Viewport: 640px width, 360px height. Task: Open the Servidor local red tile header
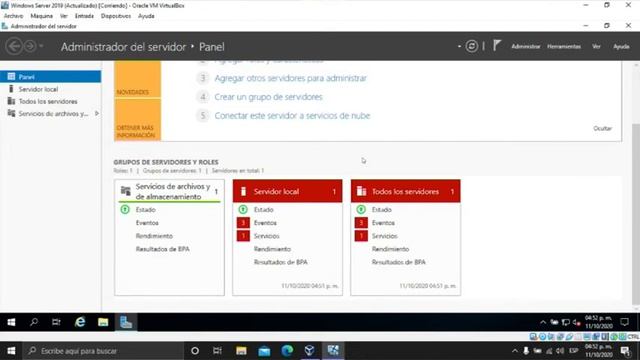287,191
